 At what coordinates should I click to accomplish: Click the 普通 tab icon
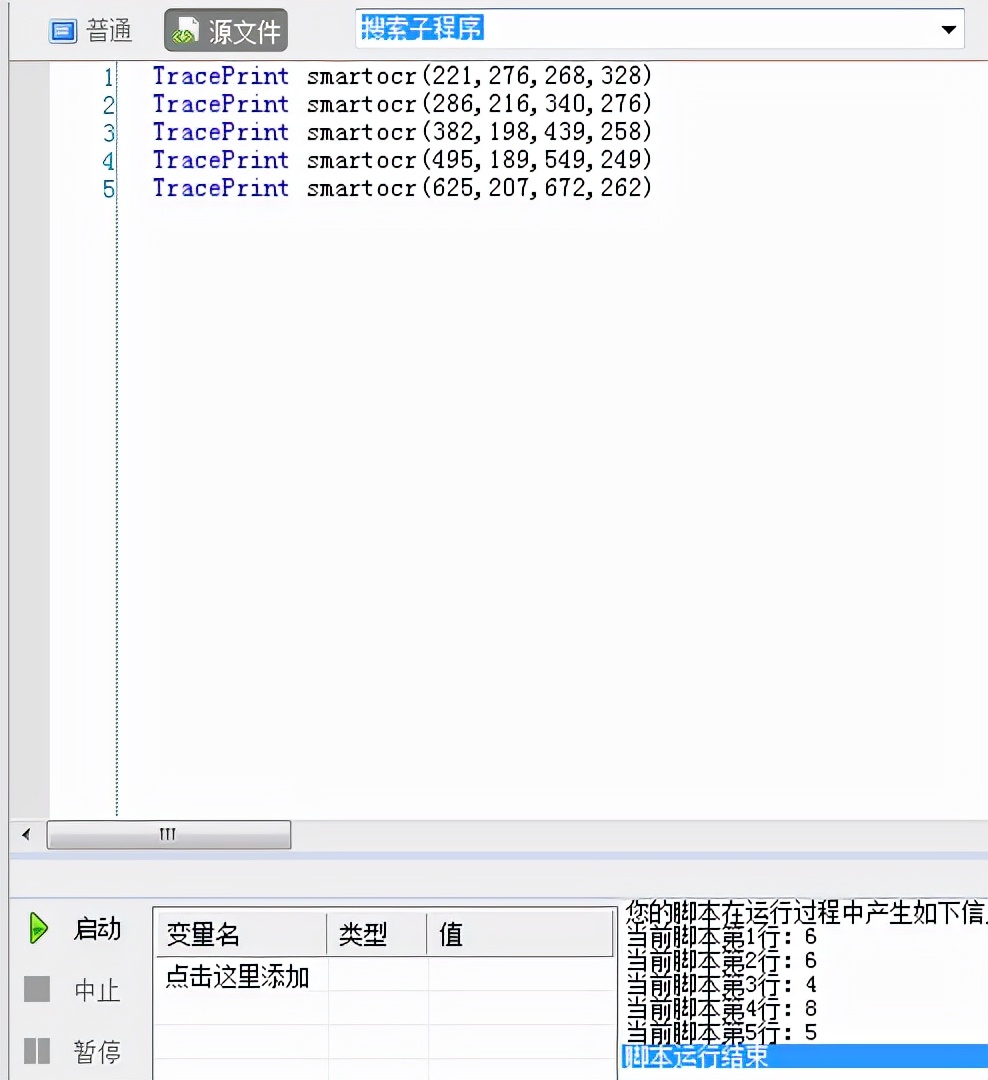point(63,32)
